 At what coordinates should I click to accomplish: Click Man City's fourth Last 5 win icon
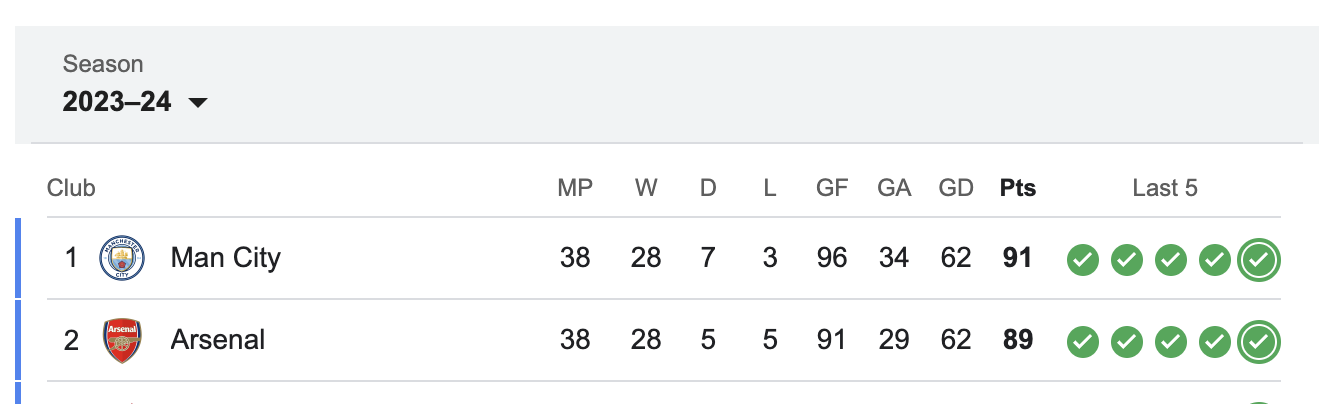tap(1214, 260)
